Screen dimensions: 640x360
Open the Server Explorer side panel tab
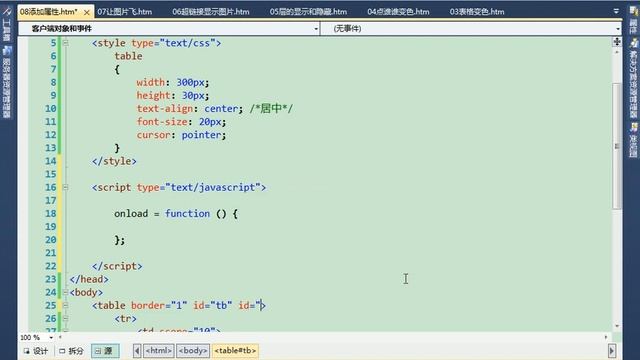tap(7, 82)
